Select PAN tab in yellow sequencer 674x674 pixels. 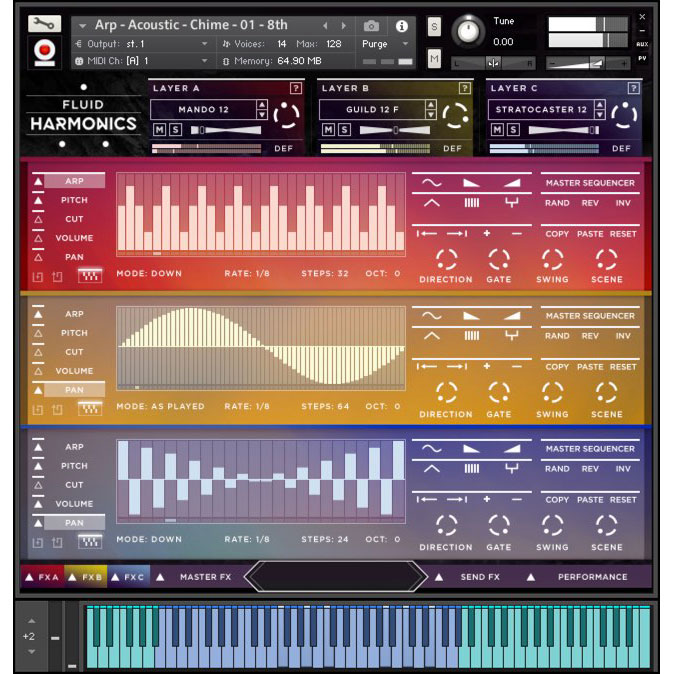[x=74, y=390]
